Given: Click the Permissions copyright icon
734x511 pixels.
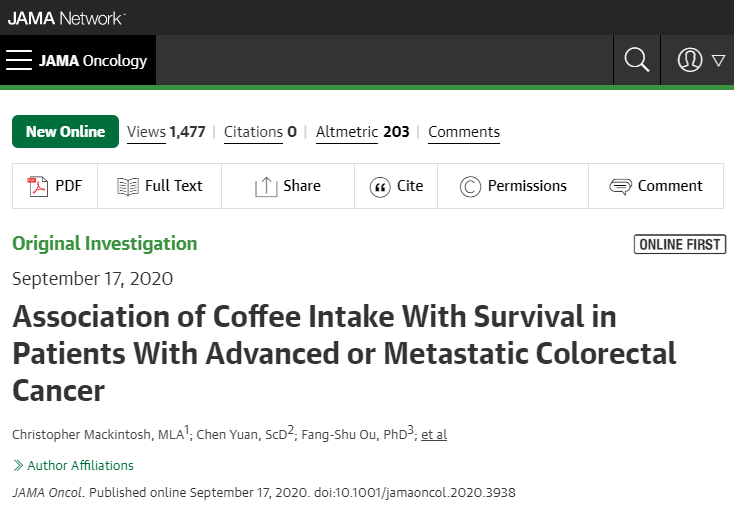Looking at the screenshot, I should 470,186.
